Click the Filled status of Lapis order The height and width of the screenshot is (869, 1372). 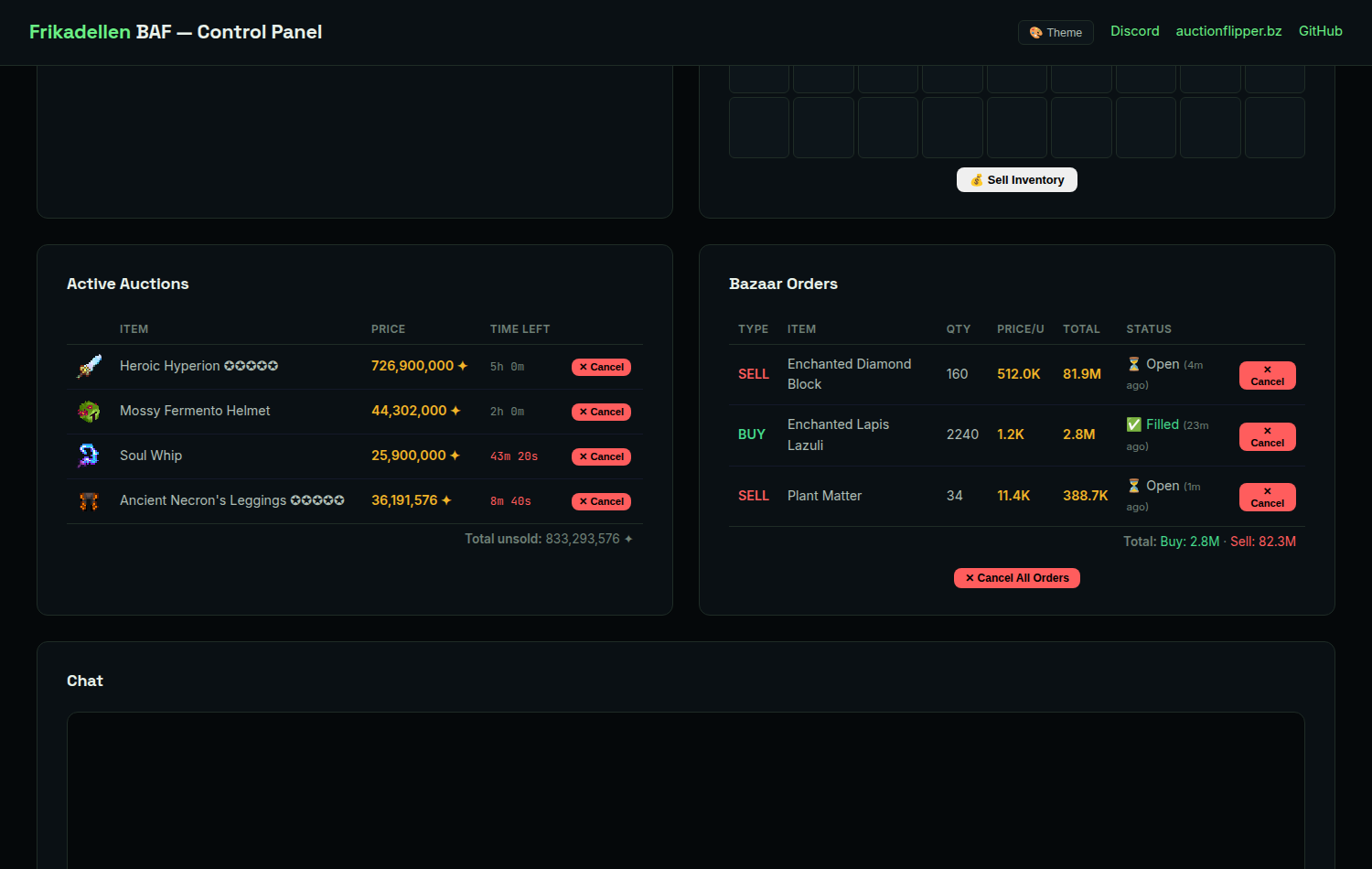(1167, 434)
